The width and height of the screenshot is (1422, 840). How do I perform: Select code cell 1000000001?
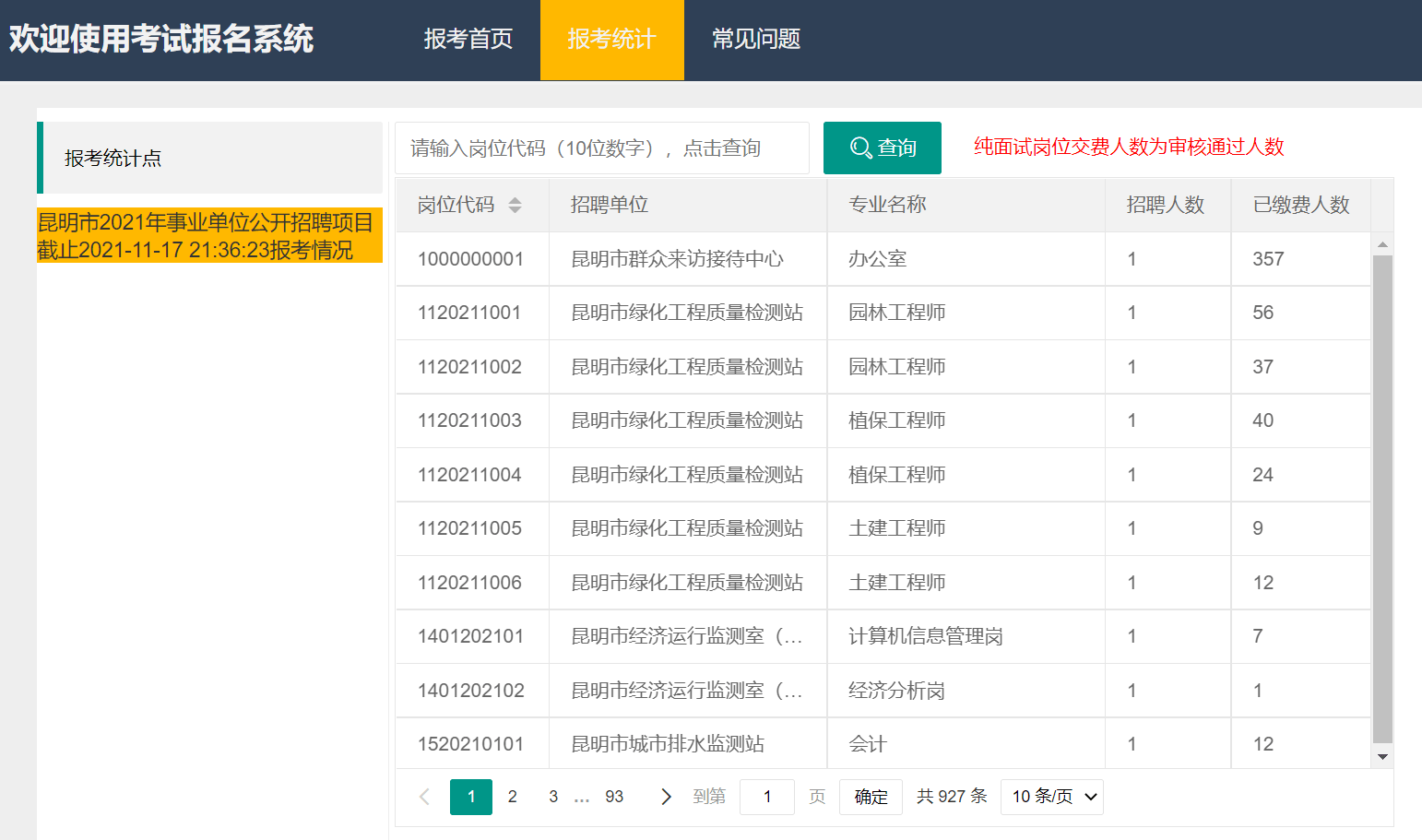tap(472, 259)
